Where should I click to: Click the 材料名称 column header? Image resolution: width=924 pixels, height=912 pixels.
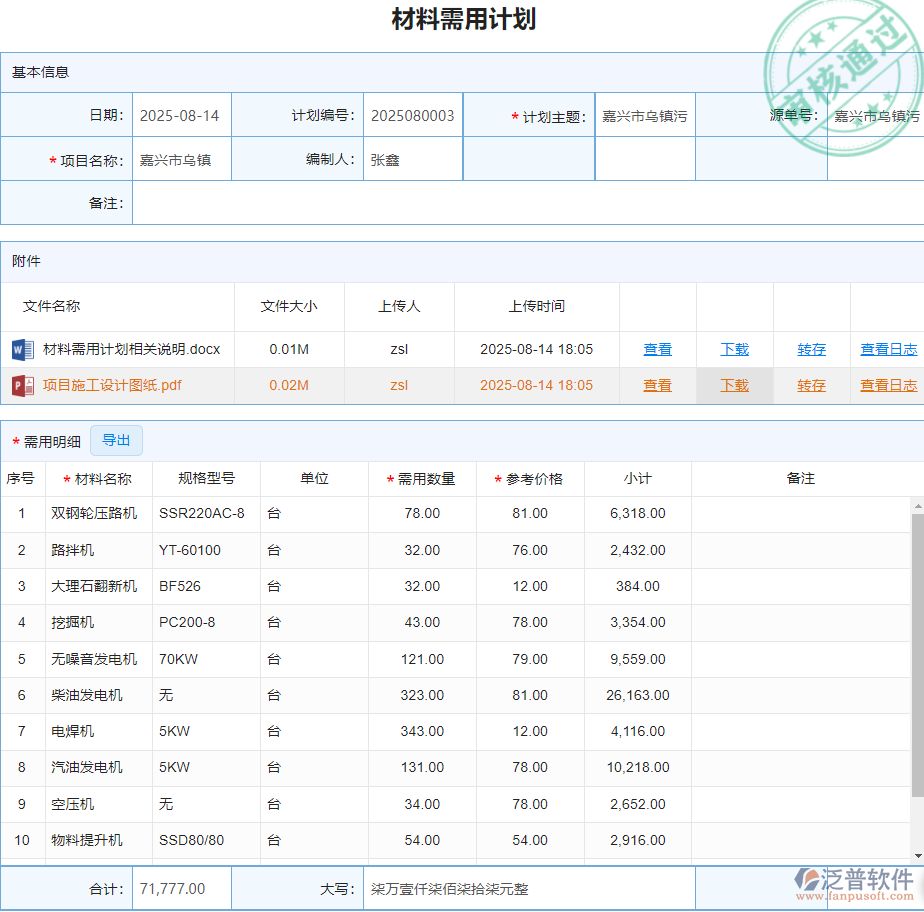[98, 479]
